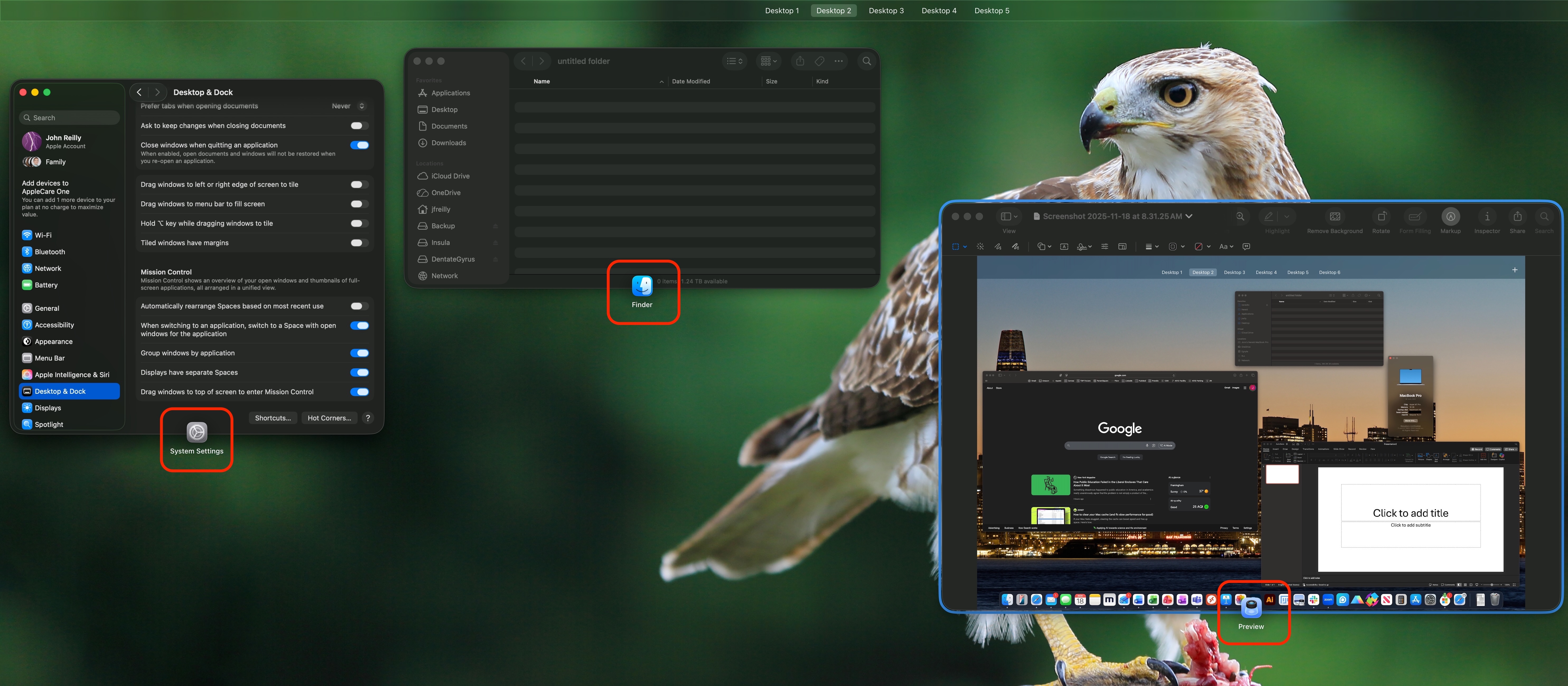Toggle Markup toolbar in Preview
The image size is (1568, 686).
pyautogui.click(x=1450, y=217)
